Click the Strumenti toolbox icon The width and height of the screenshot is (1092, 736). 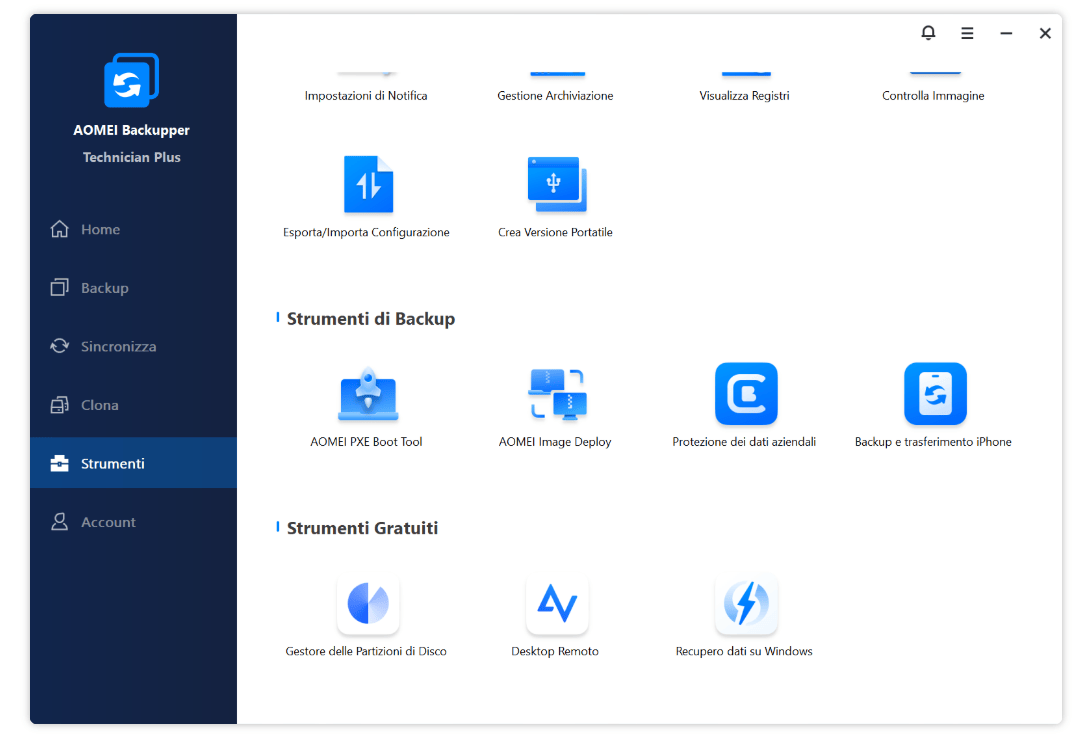click(x=60, y=463)
